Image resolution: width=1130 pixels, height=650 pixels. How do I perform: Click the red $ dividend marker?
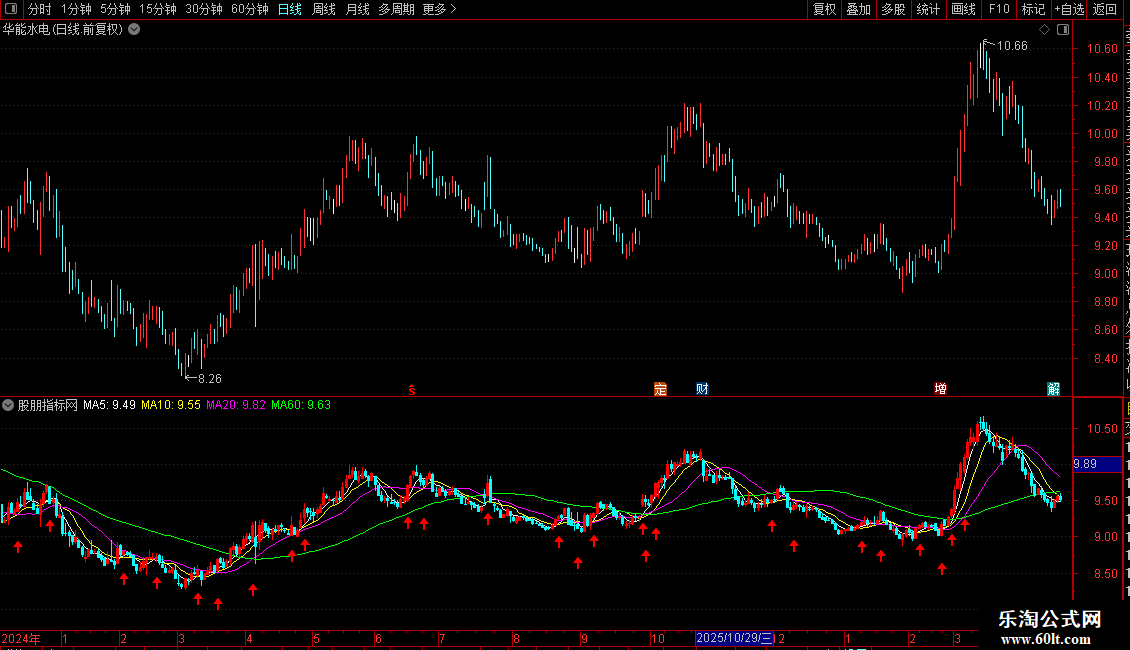click(x=411, y=390)
